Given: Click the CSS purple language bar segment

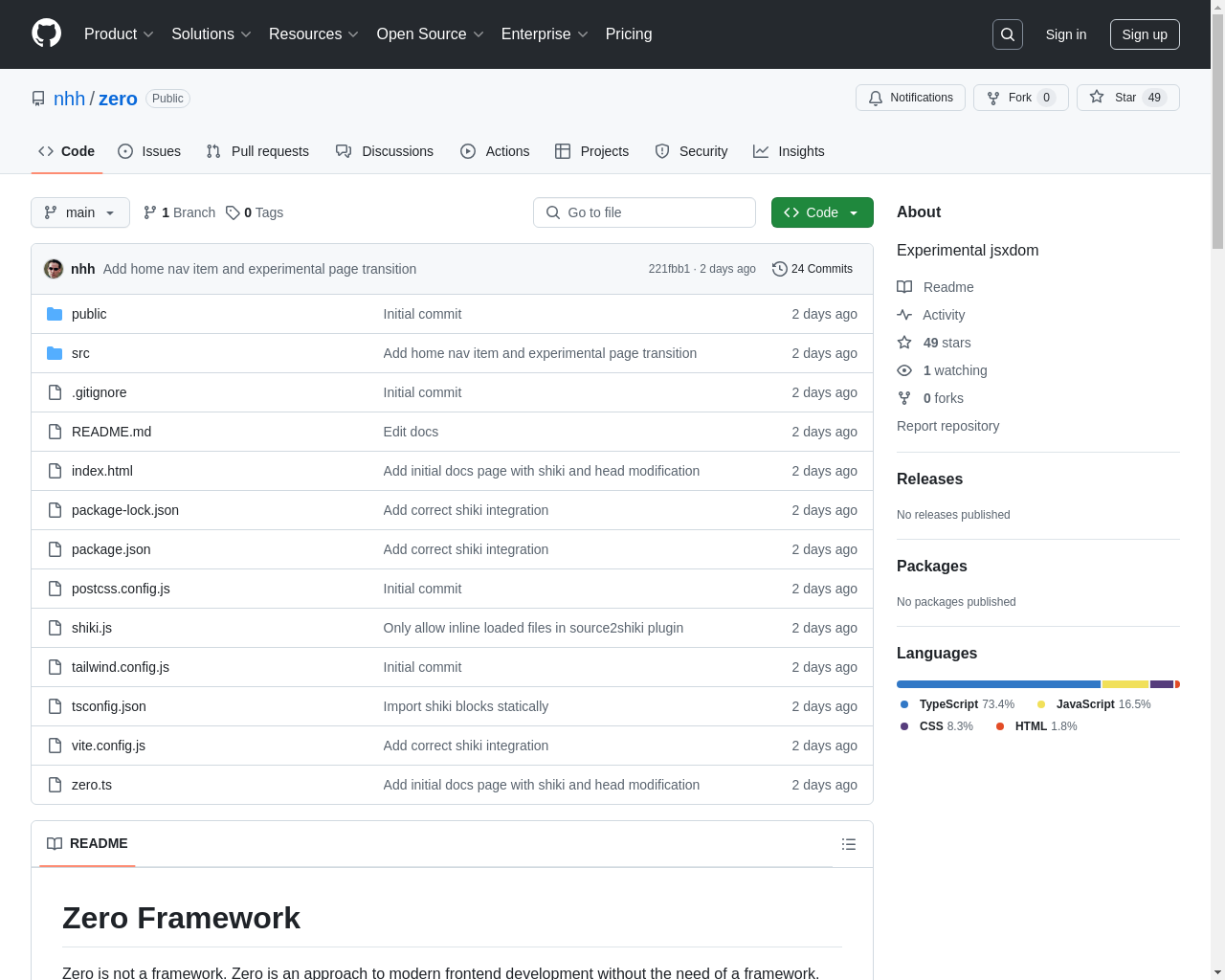Looking at the screenshot, I should pyautogui.click(x=1162, y=684).
